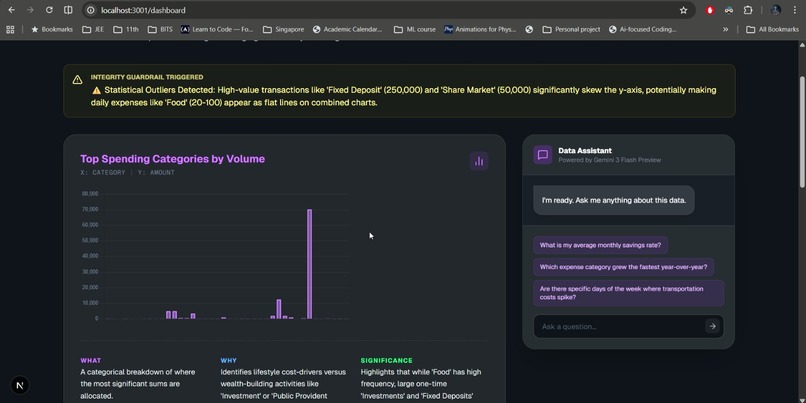
Task: Open the Extensions puzzle icon
Action: click(748, 10)
